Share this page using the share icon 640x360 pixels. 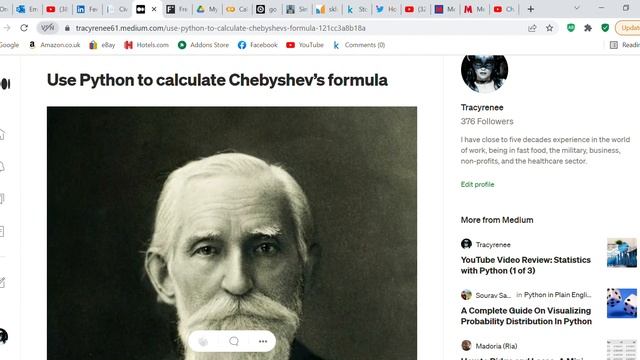pyautogui.click(x=532, y=28)
